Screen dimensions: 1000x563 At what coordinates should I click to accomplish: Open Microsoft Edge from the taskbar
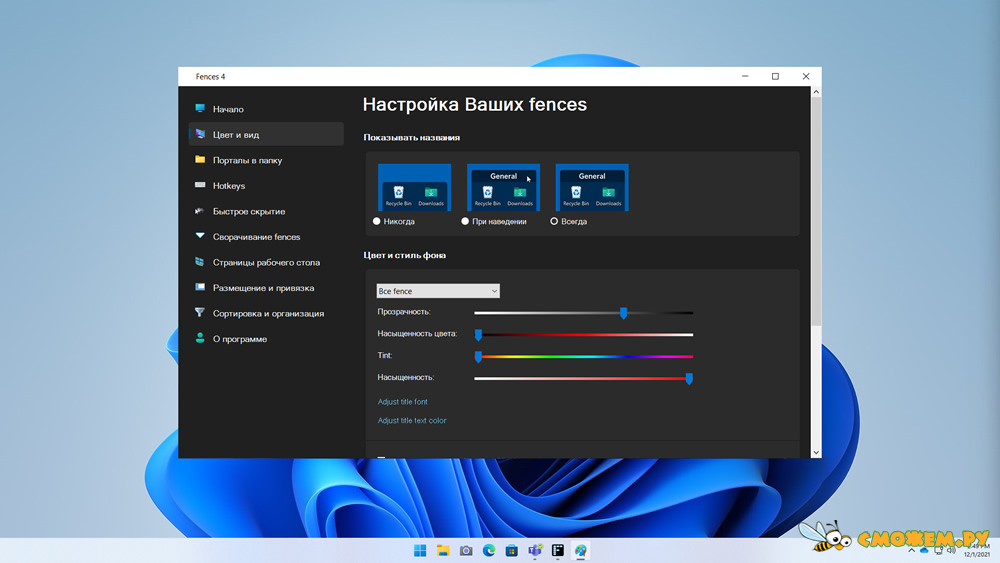click(489, 550)
